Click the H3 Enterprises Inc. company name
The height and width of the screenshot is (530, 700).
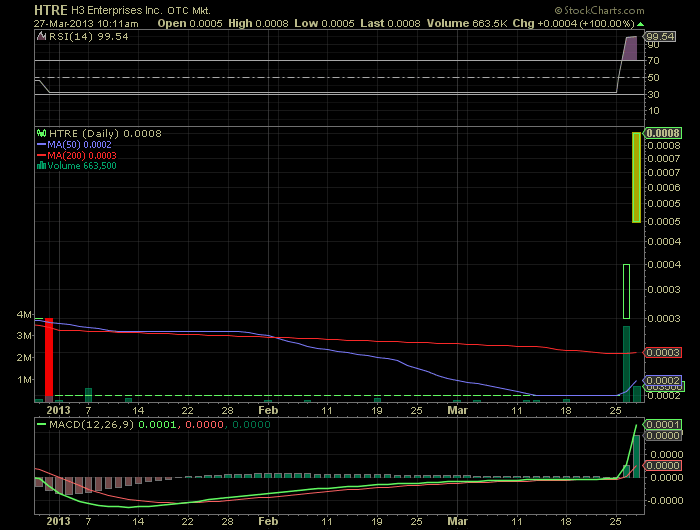(x=117, y=10)
